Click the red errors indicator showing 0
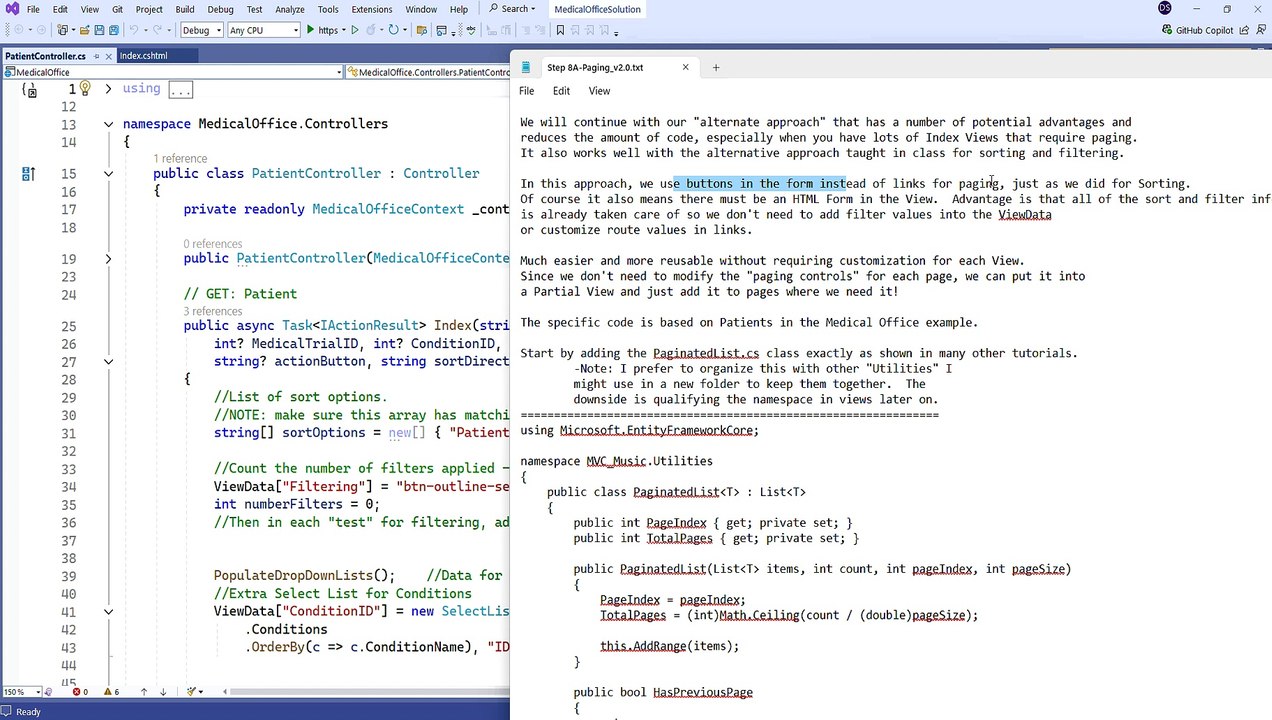The image size is (1272, 720). 80,692
